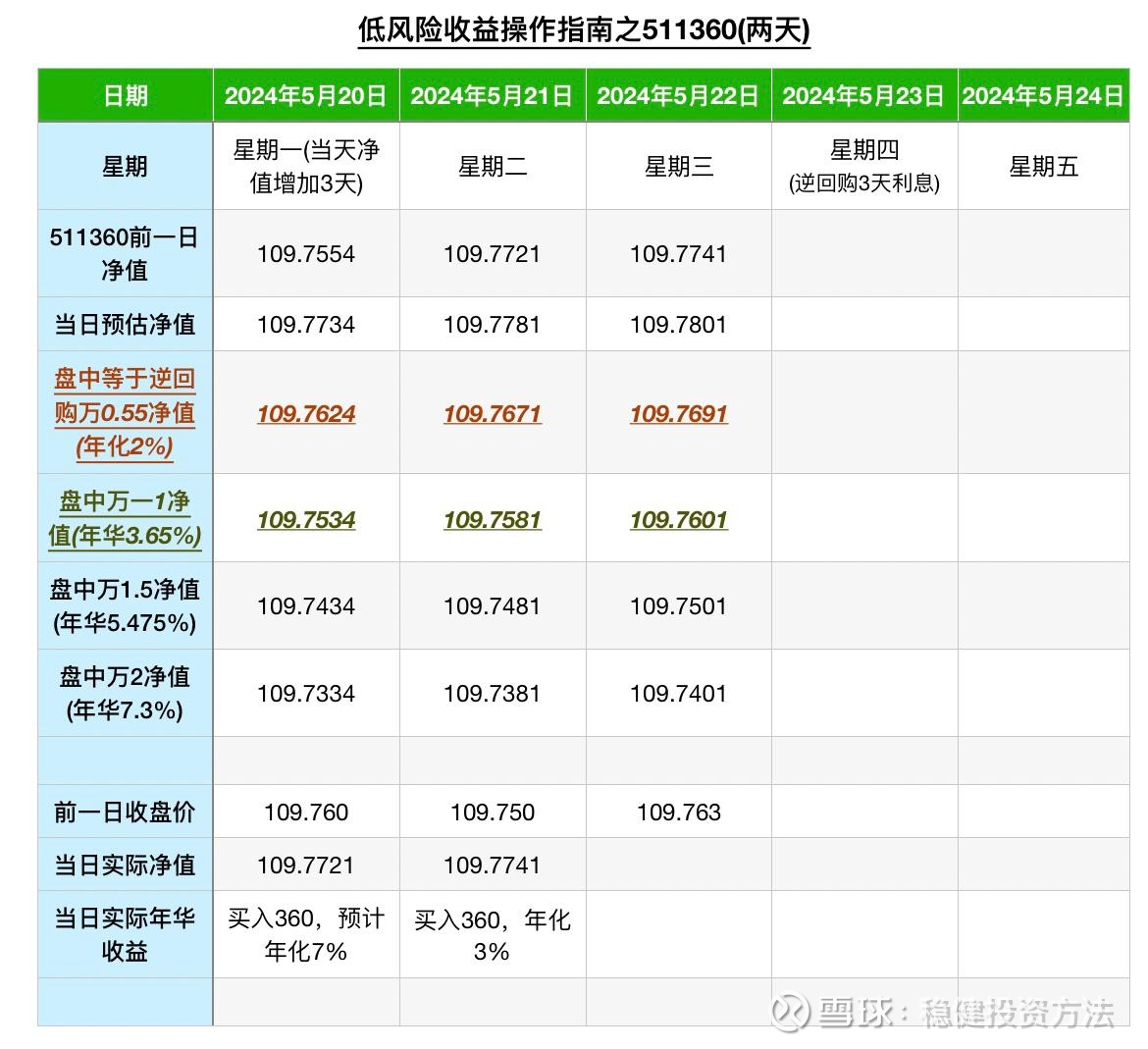Open the red underlined value 109.7624

306,413
